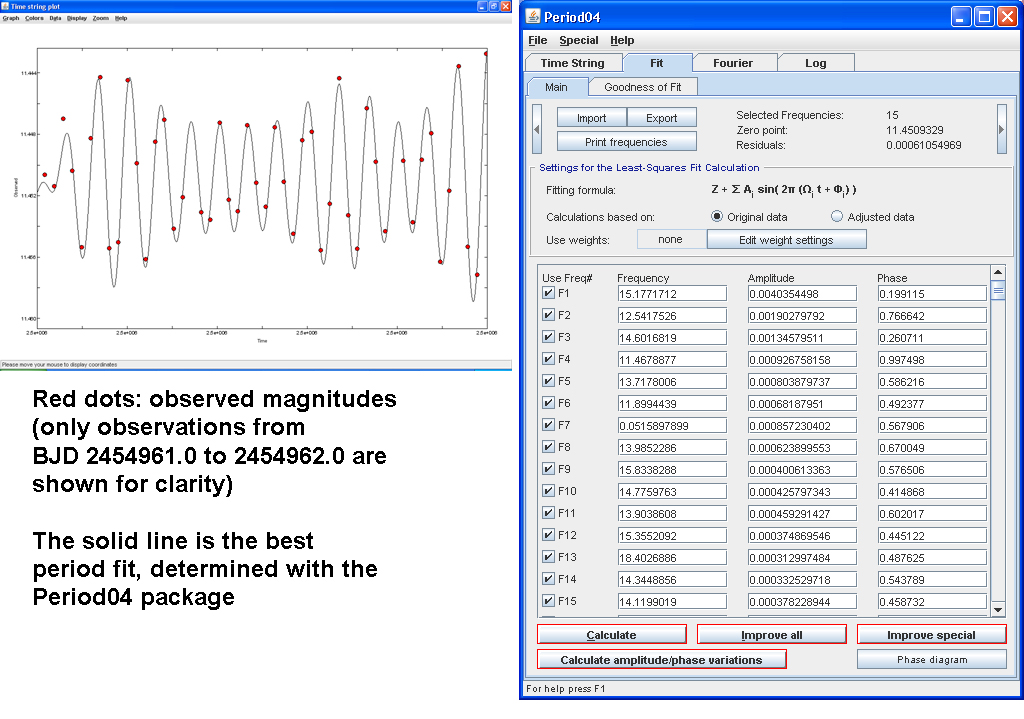Open the Goodness of Fit subtab
The width and height of the screenshot is (1024, 719).
tap(643, 87)
